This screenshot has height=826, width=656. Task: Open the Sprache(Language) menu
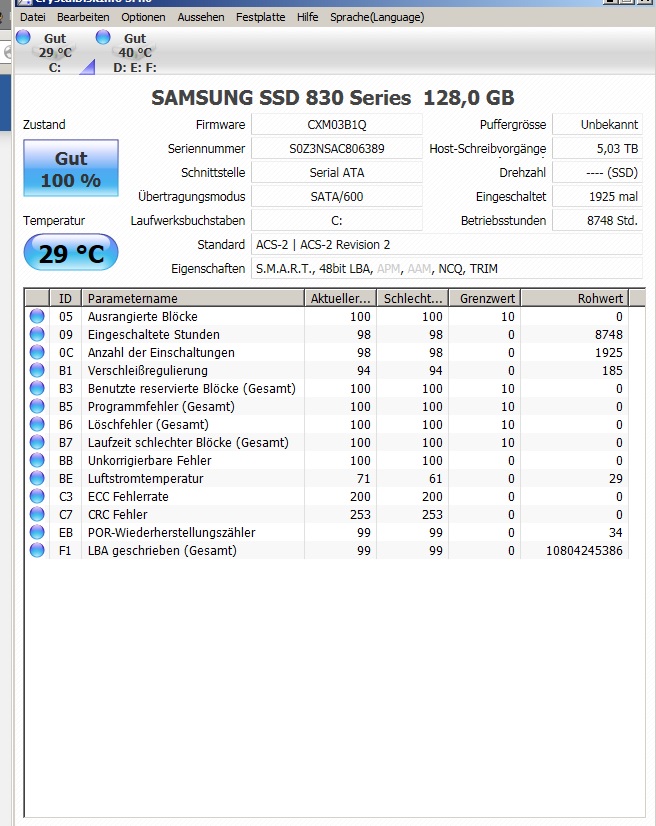click(x=377, y=17)
